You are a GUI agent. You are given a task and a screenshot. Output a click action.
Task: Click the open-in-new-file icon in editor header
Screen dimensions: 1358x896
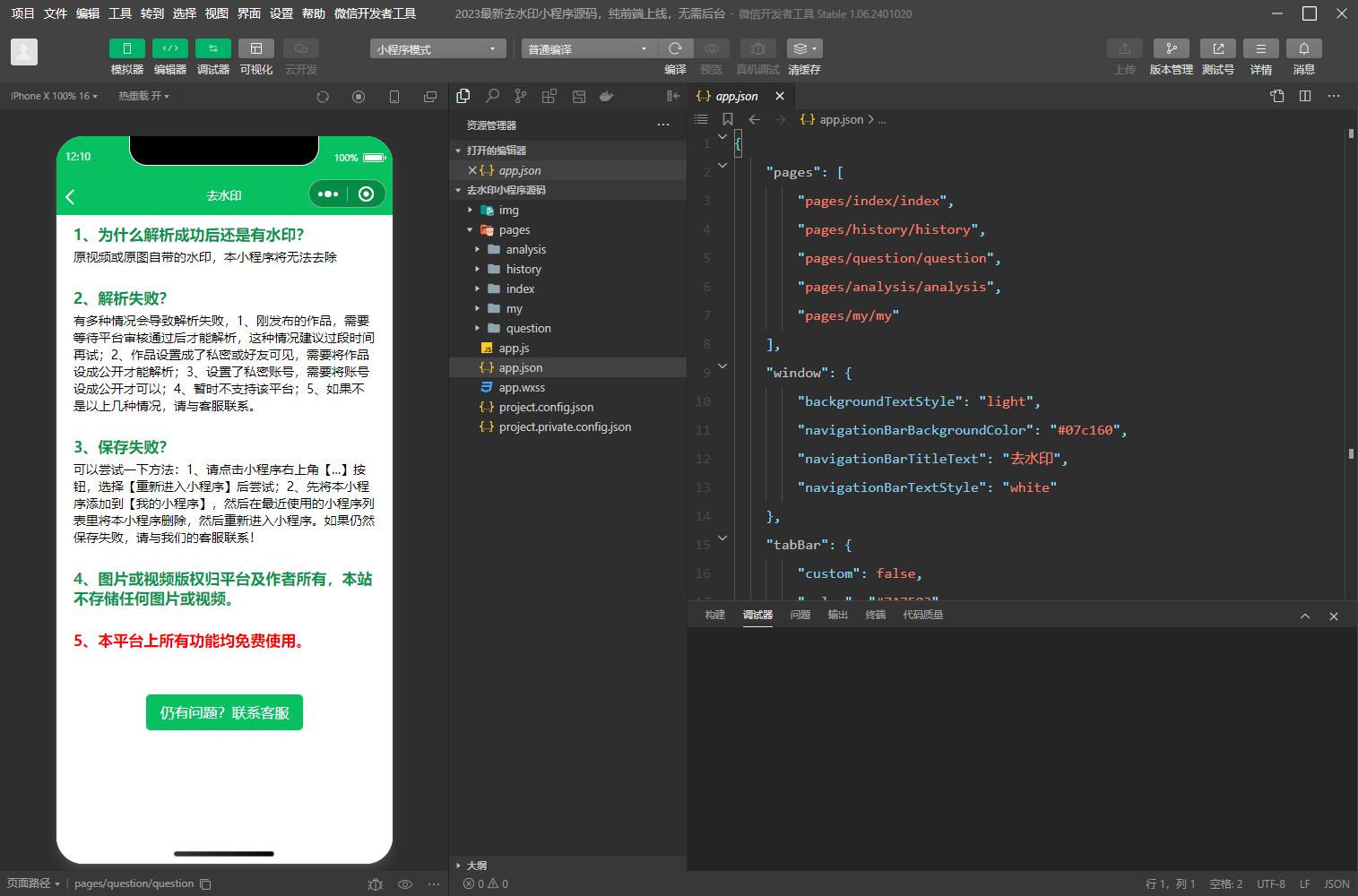coord(1277,96)
